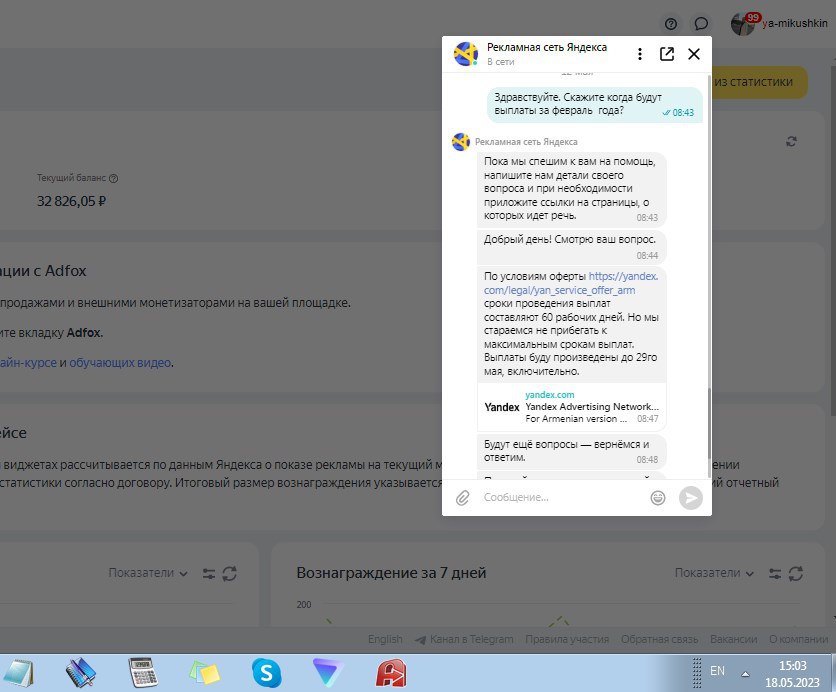Open the three-dot menu in the chat header

(x=640, y=54)
